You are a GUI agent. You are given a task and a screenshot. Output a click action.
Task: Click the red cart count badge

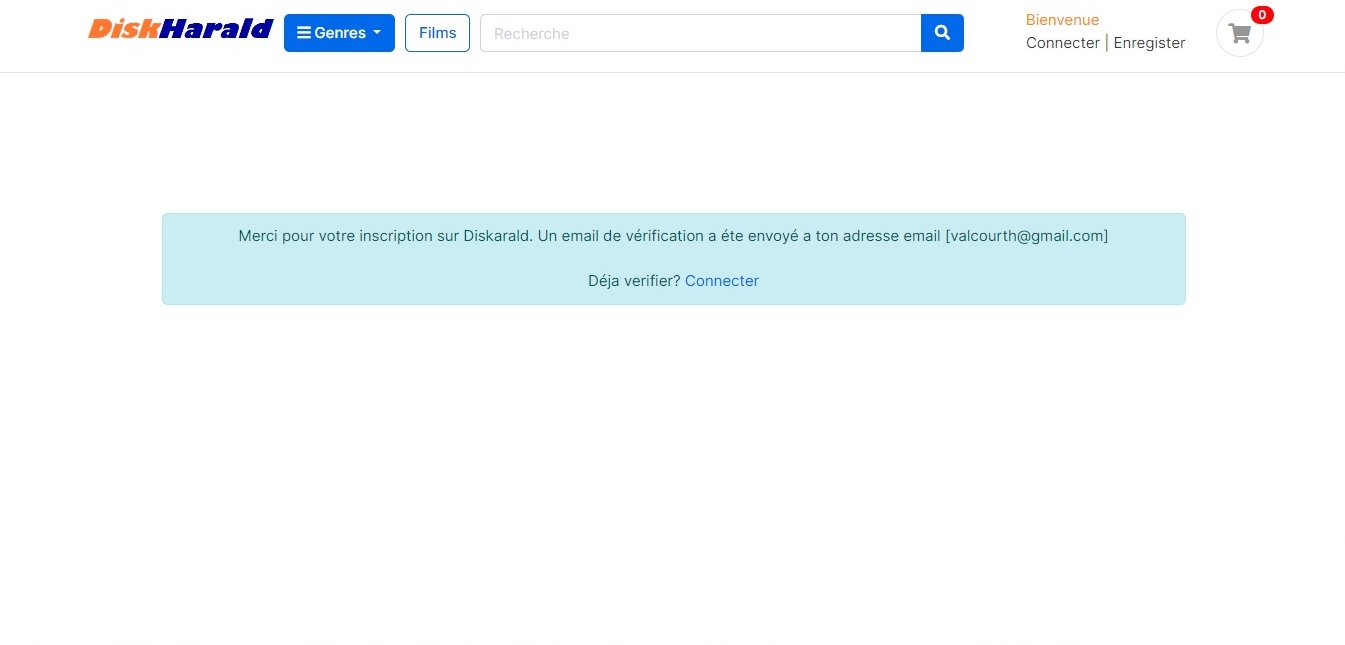[x=1262, y=15]
